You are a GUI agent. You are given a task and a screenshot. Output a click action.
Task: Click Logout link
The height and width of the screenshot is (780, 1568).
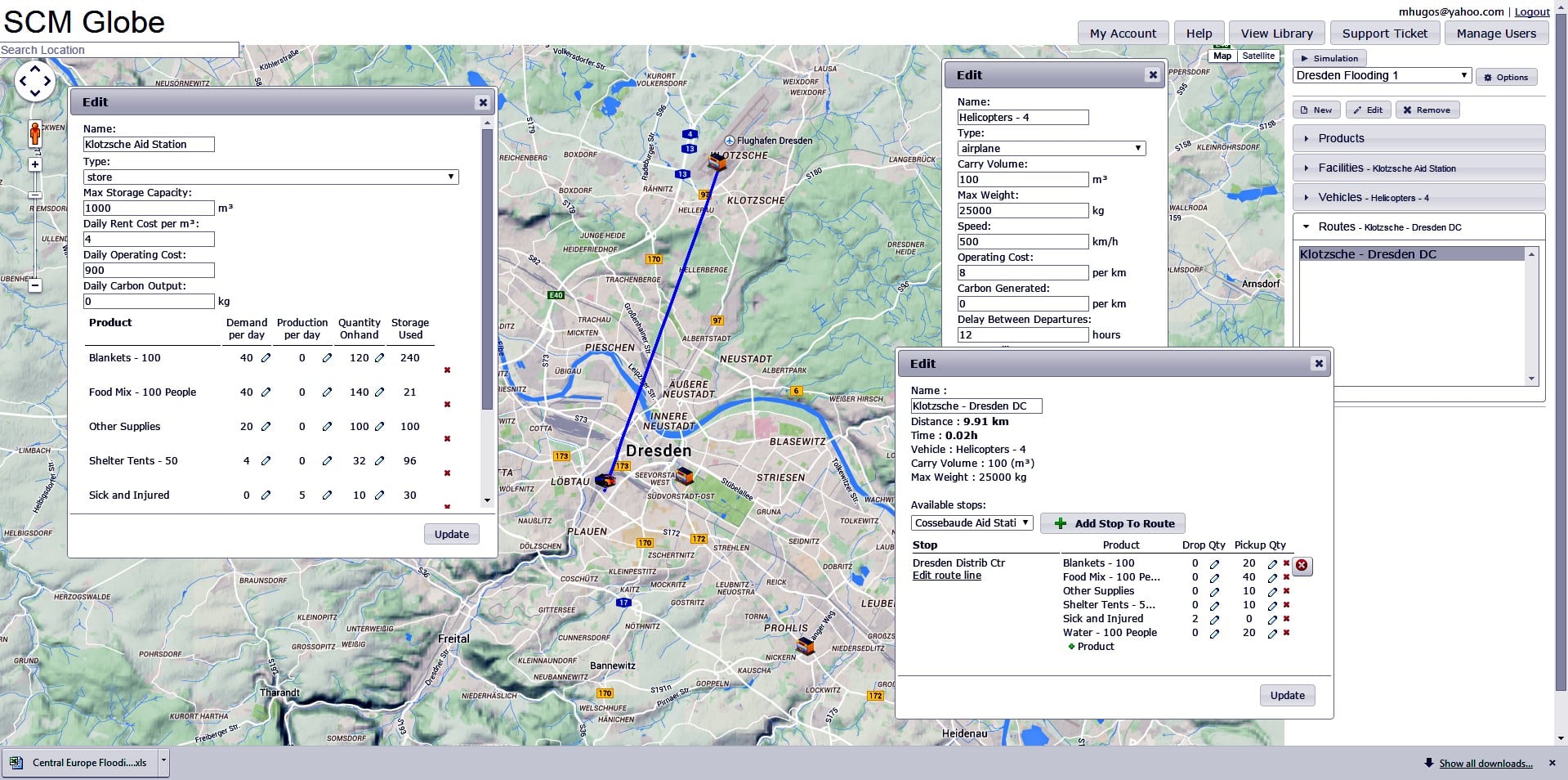1532,12
